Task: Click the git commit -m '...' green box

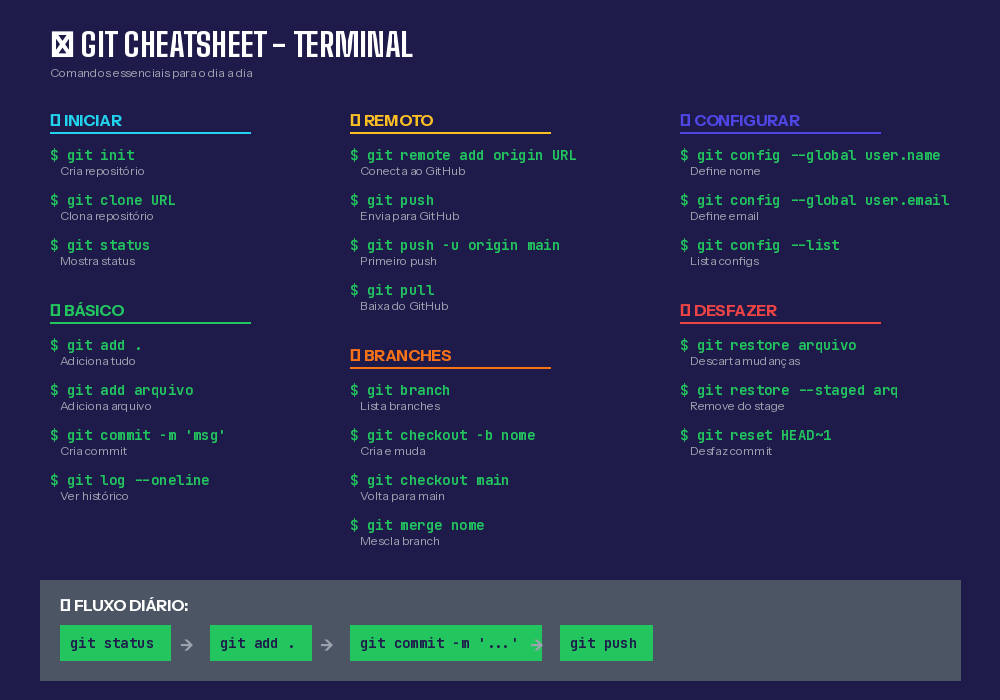Action: pyautogui.click(x=446, y=643)
